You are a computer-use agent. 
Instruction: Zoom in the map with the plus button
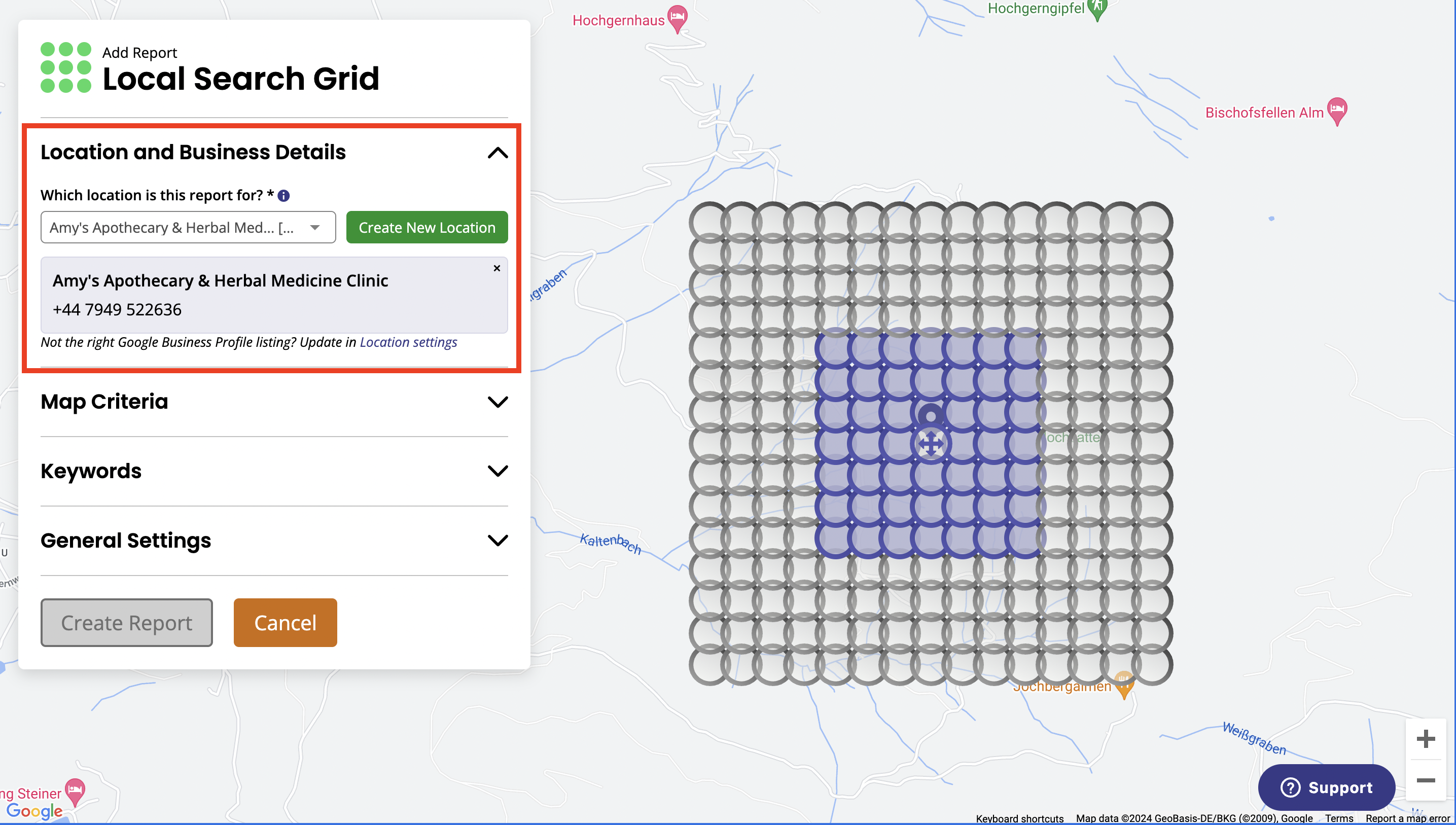(1426, 739)
